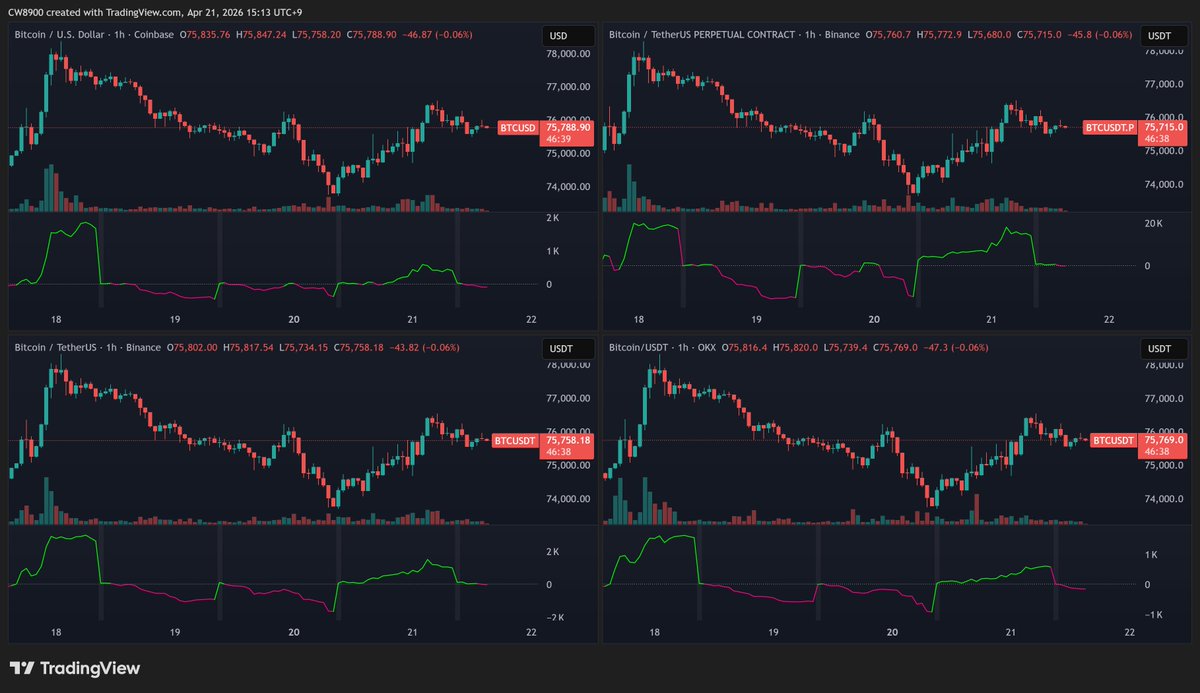Click the low value L75,739.4
Screen dimensions: 1200x693
[848, 348]
